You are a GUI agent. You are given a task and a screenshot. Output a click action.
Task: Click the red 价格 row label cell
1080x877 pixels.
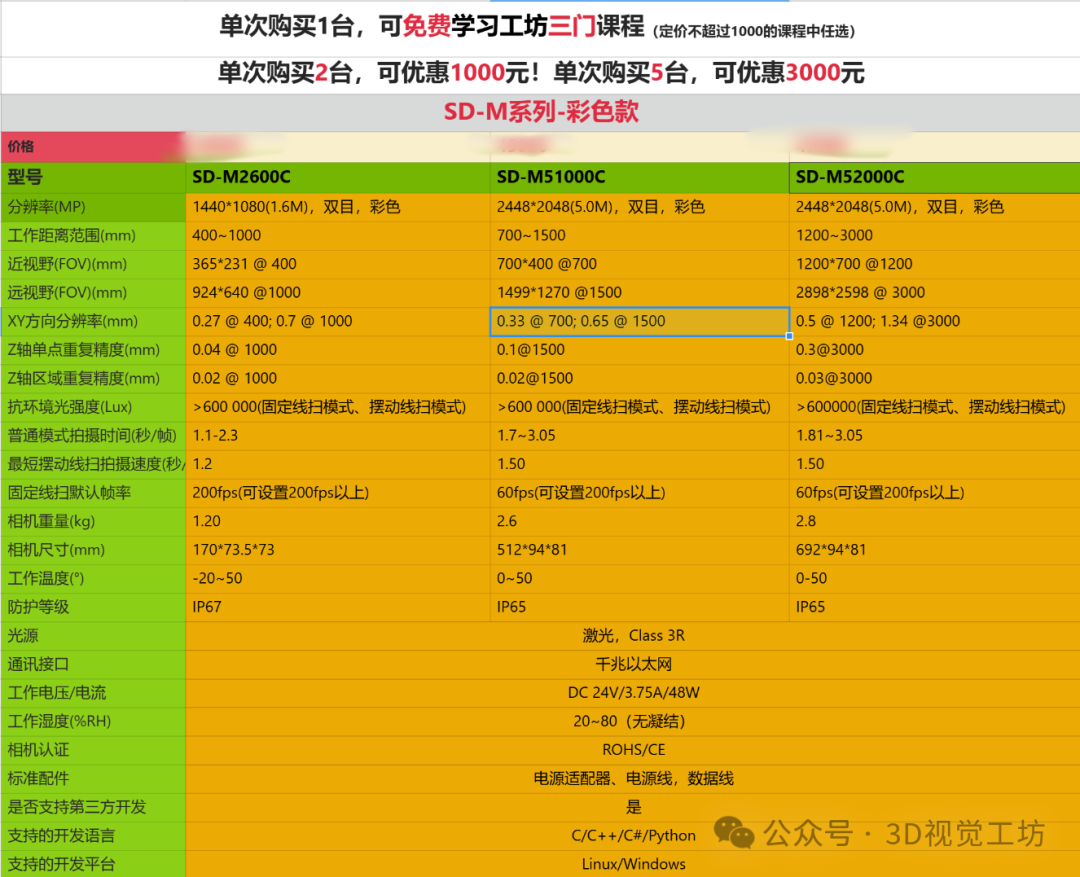(93, 147)
